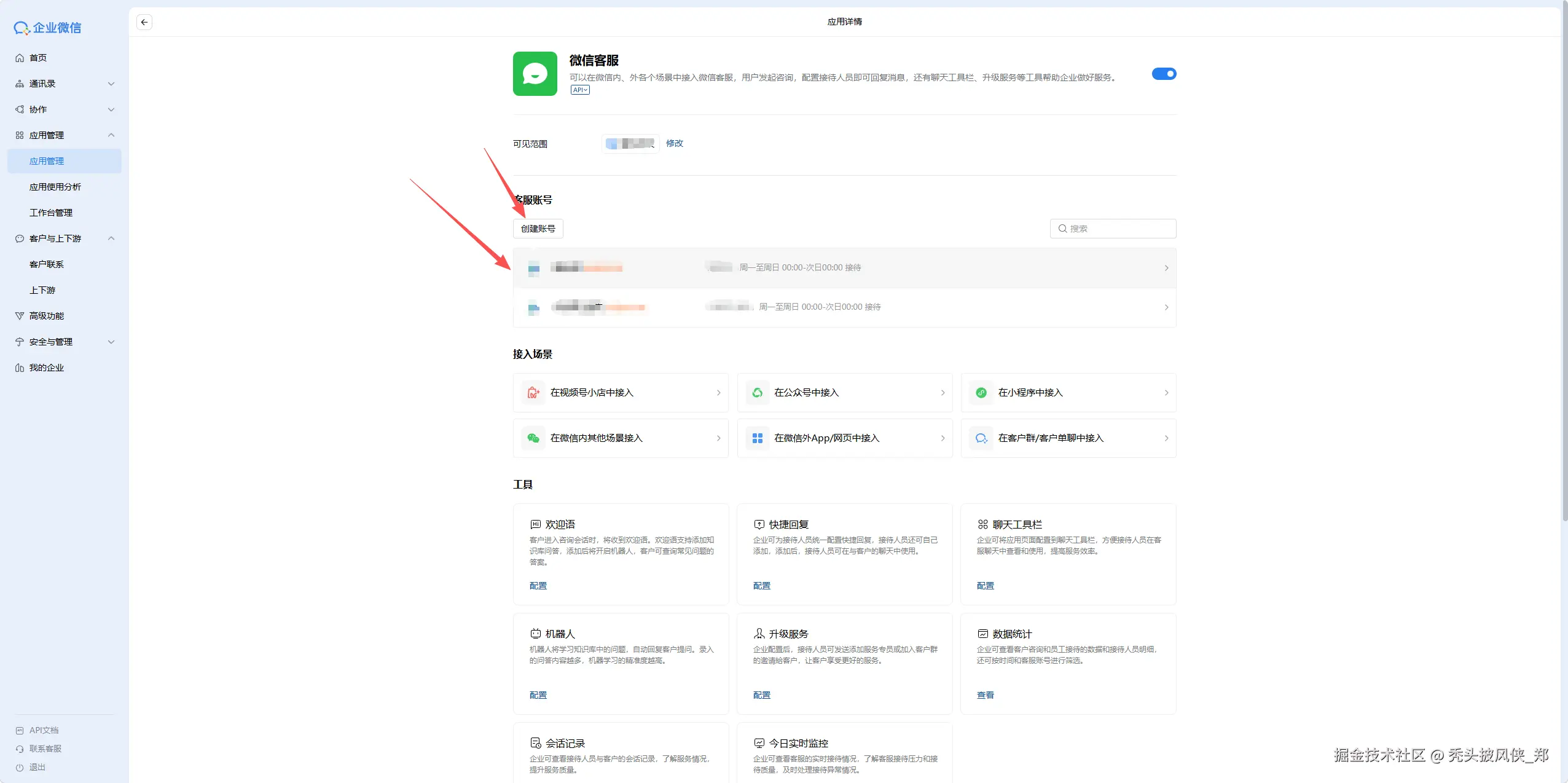Click the 安全与管理 umbrella icon

[20, 342]
